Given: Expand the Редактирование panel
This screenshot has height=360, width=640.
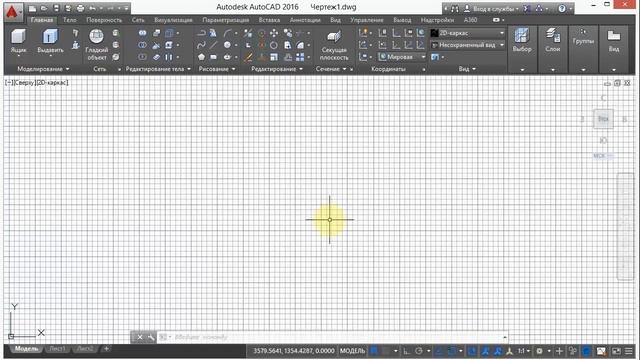Looking at the screenshot, I should (x=277, y=69).
